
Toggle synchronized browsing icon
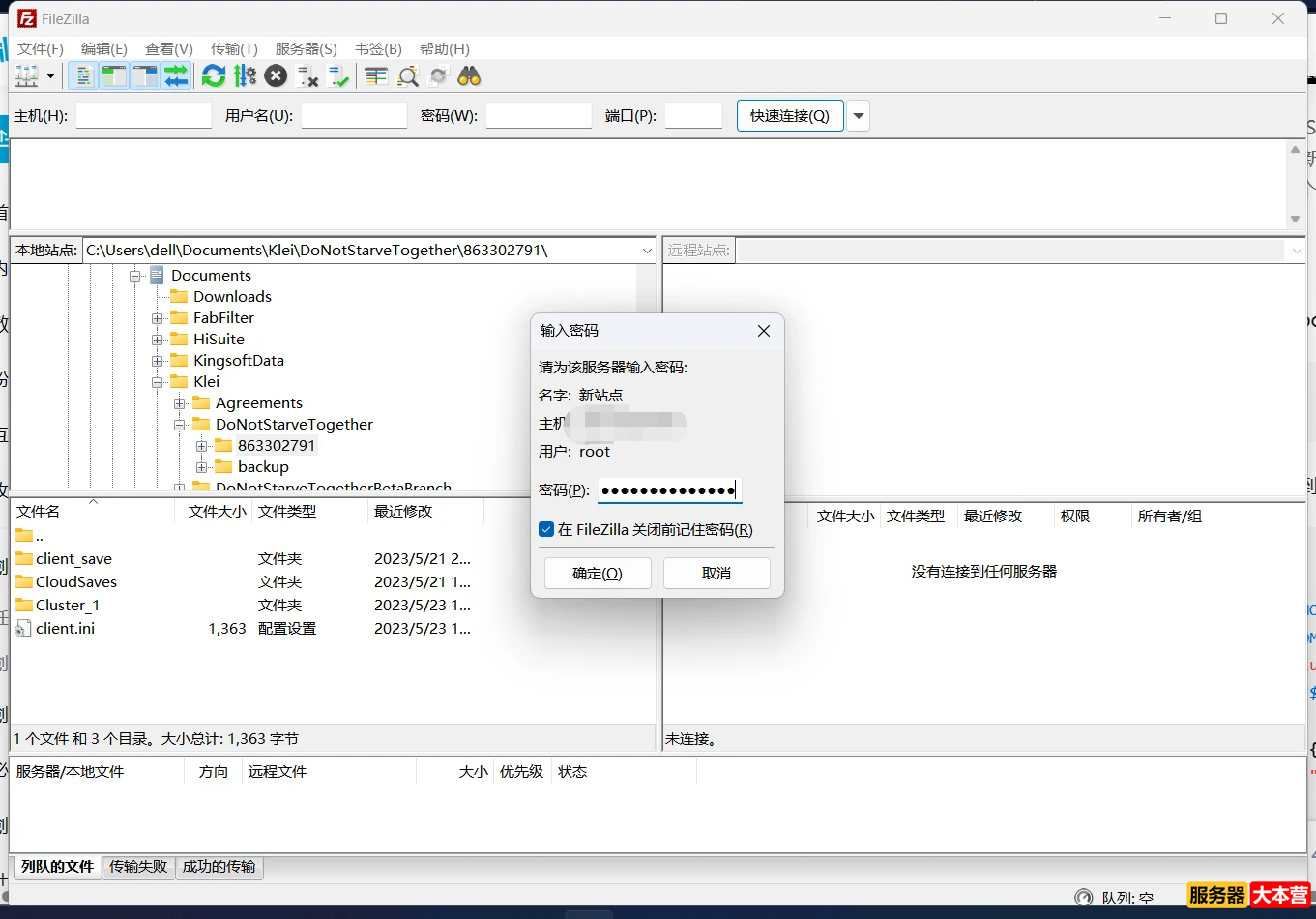[x=439, y=76]
